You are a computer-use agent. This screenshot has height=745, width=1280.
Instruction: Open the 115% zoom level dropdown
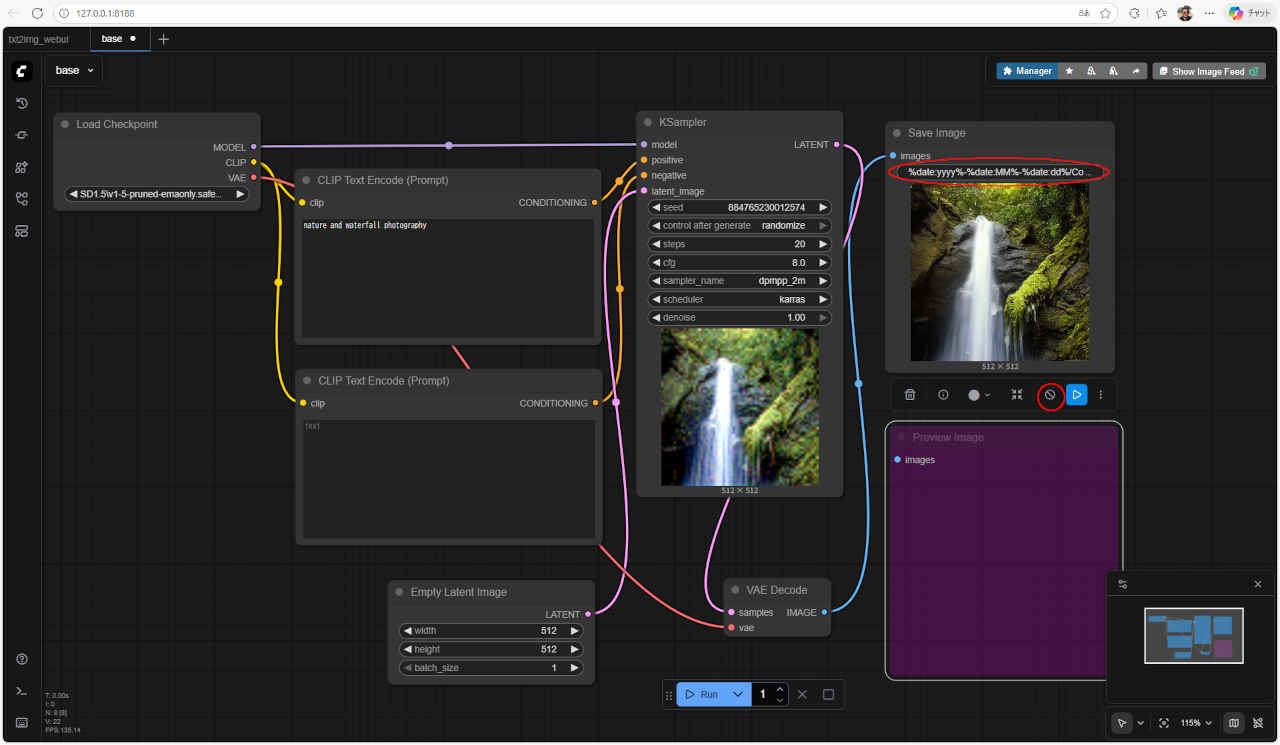[x=1196, y=723]
